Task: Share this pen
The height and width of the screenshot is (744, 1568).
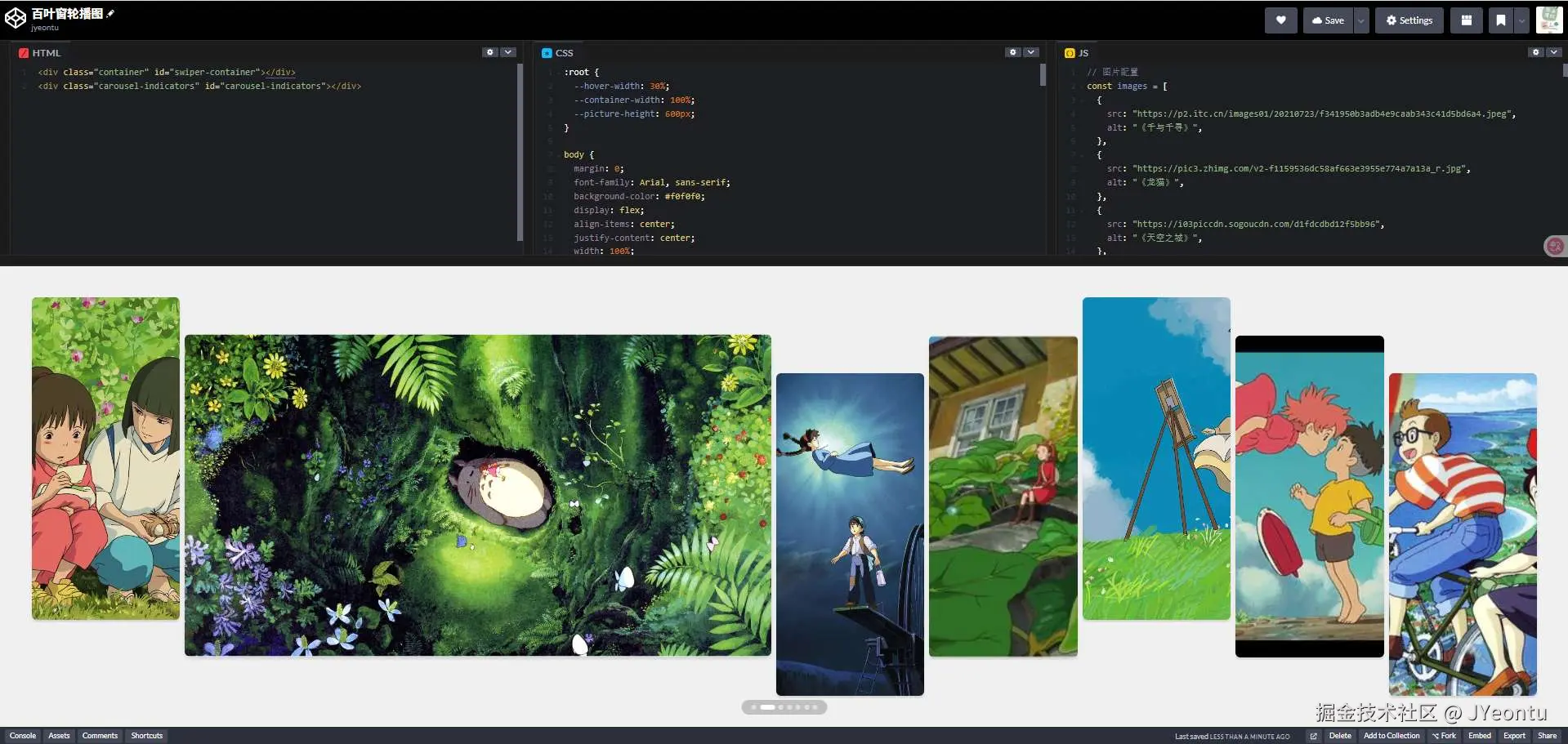Action: click(1548, 736)
